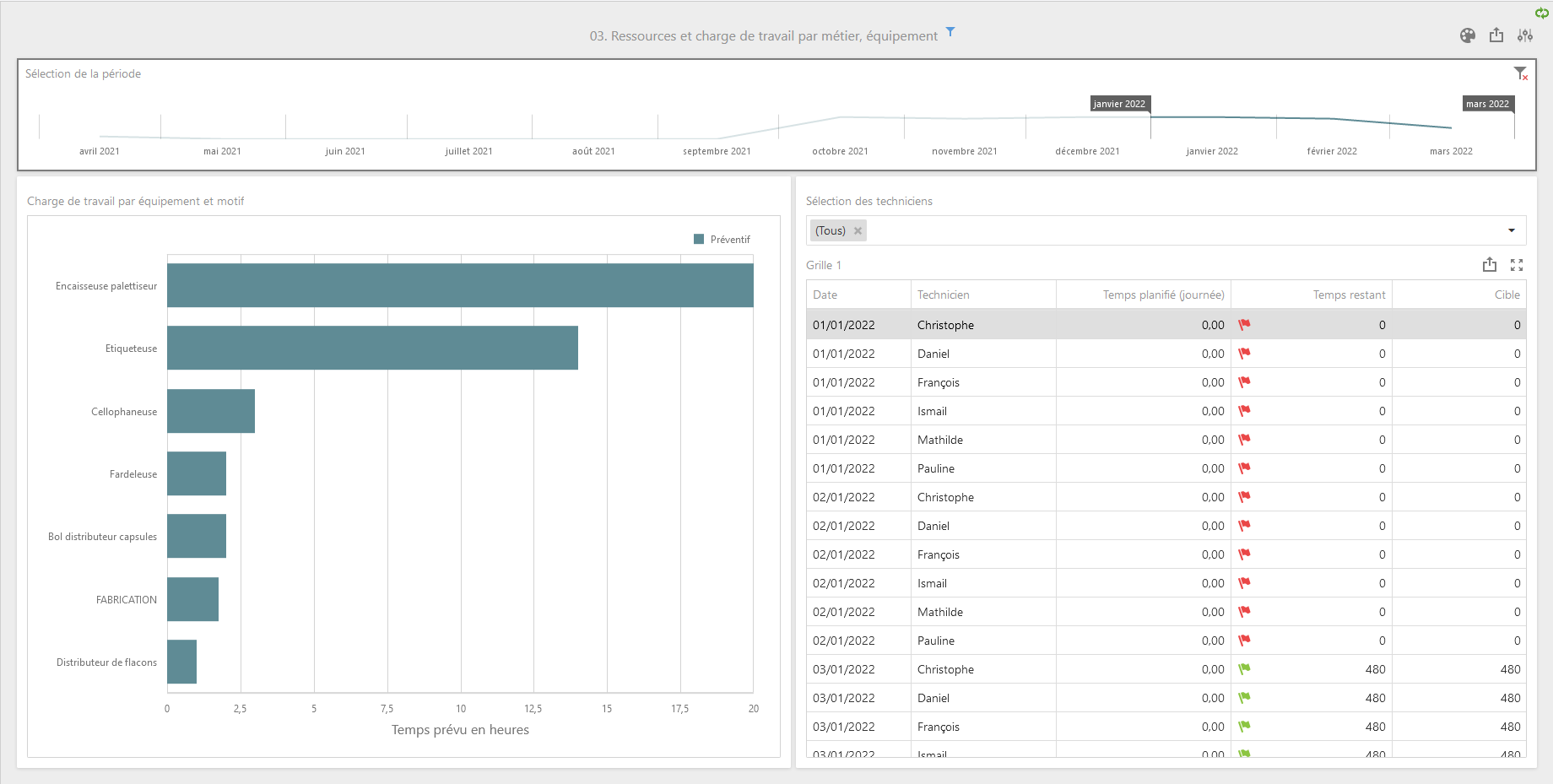Viewport: 1553px width, 784px height.
Task: Sort by the Technicien column header
Action: [983, 295]
